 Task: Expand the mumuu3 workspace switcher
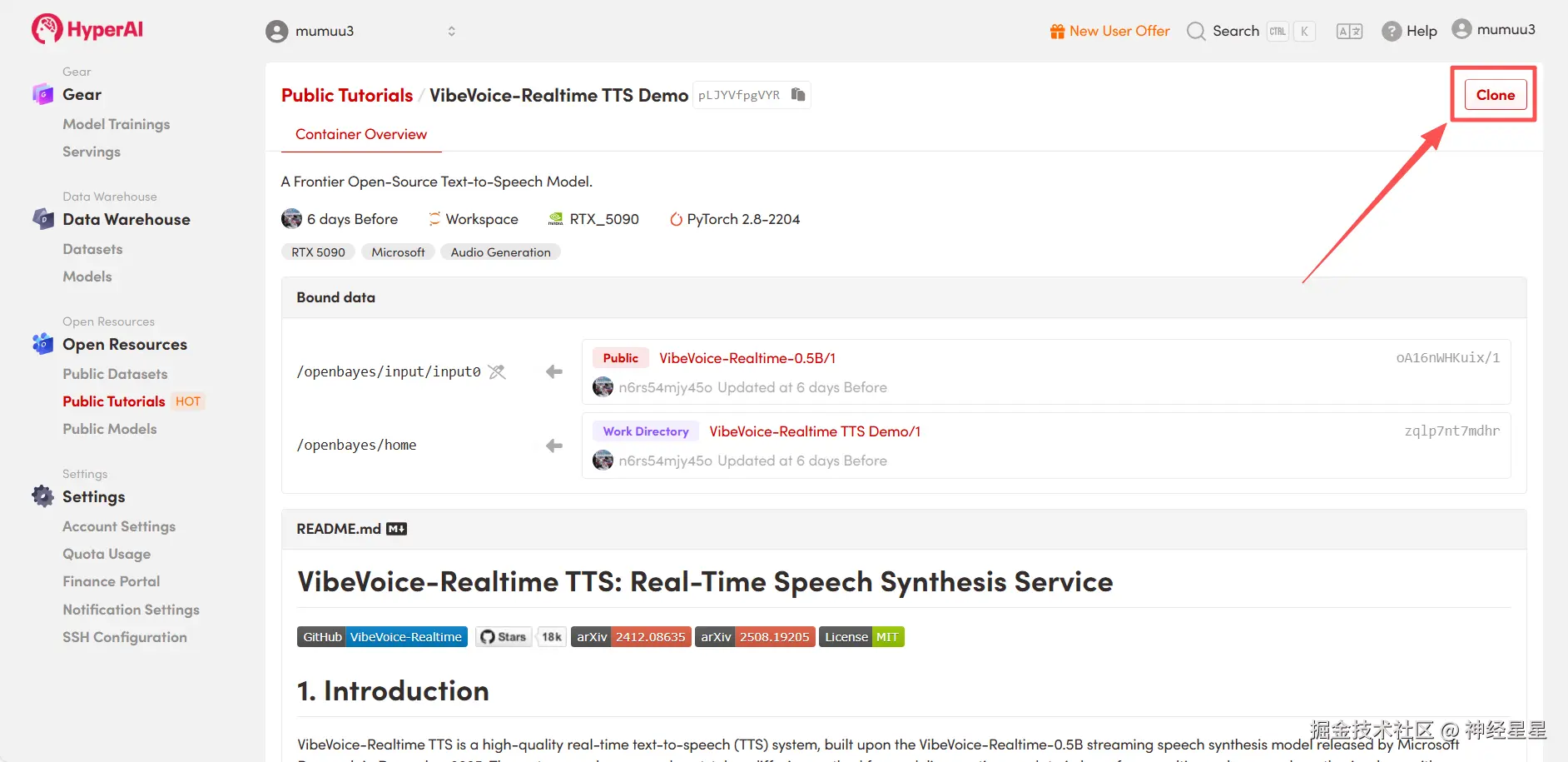[451, 32]
